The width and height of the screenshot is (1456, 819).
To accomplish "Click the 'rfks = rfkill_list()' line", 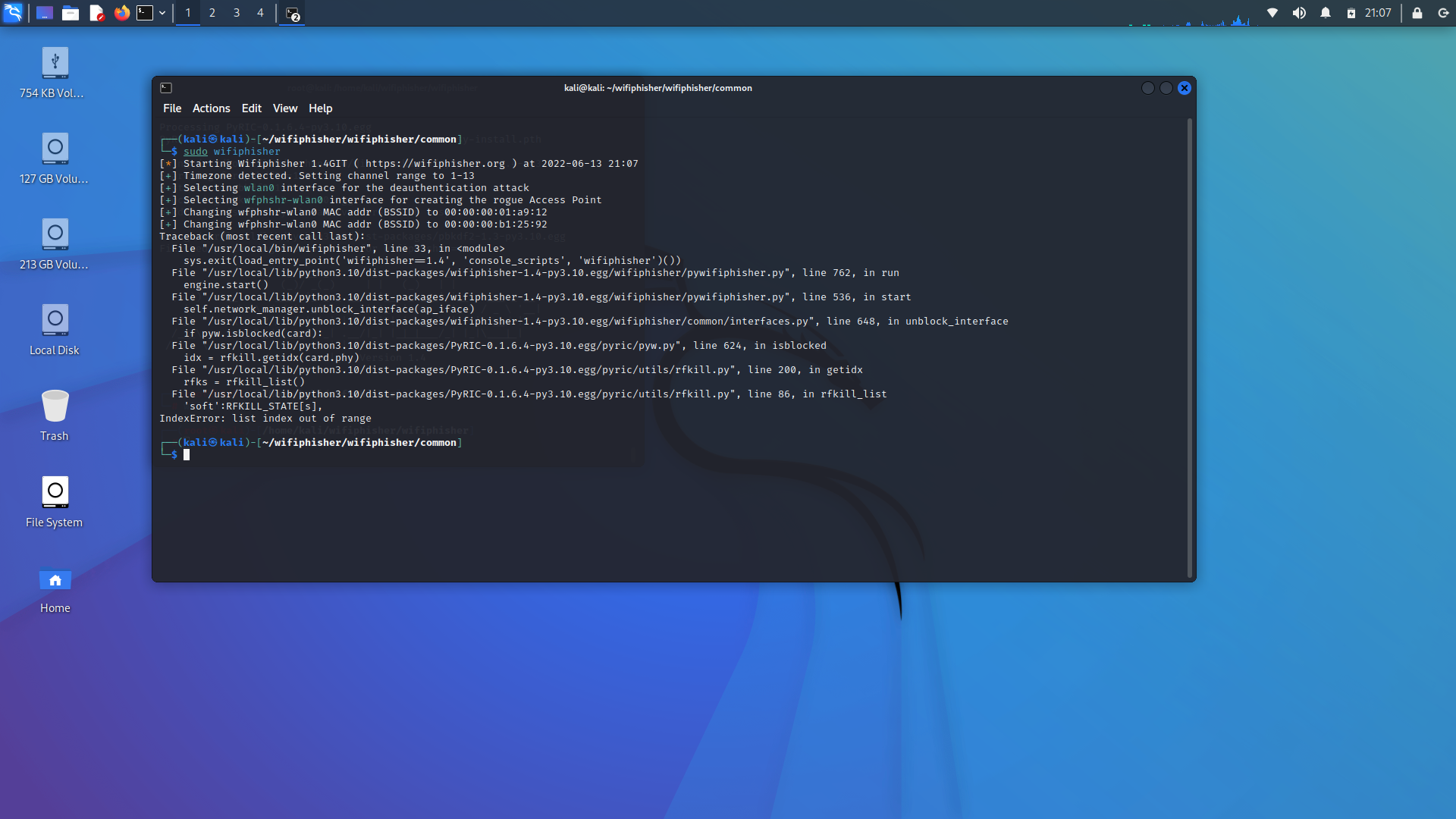I will [x=243, y=382].
